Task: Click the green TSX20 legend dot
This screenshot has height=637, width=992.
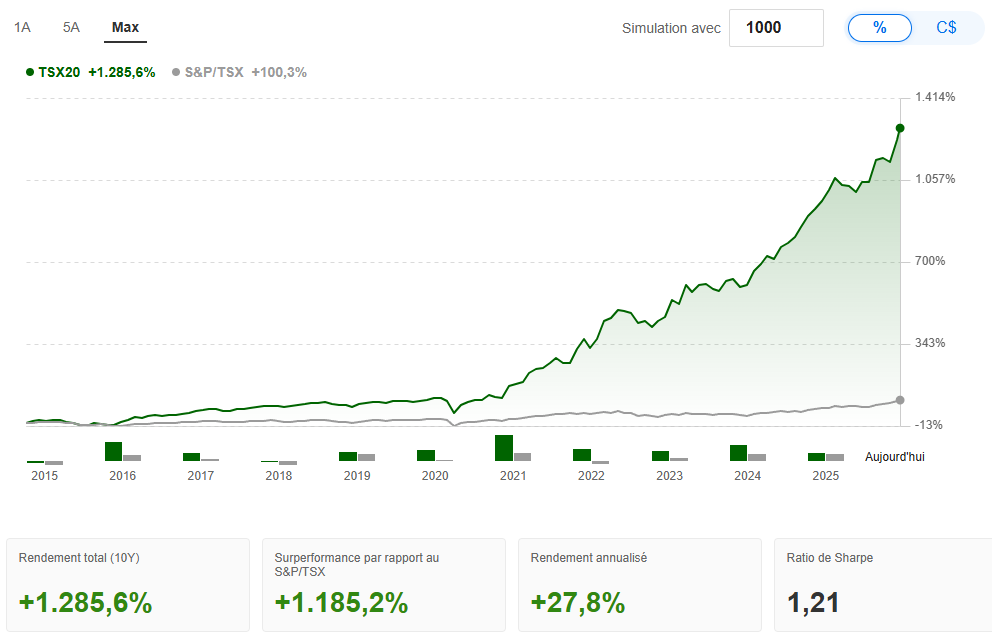Action: [29, 72]
